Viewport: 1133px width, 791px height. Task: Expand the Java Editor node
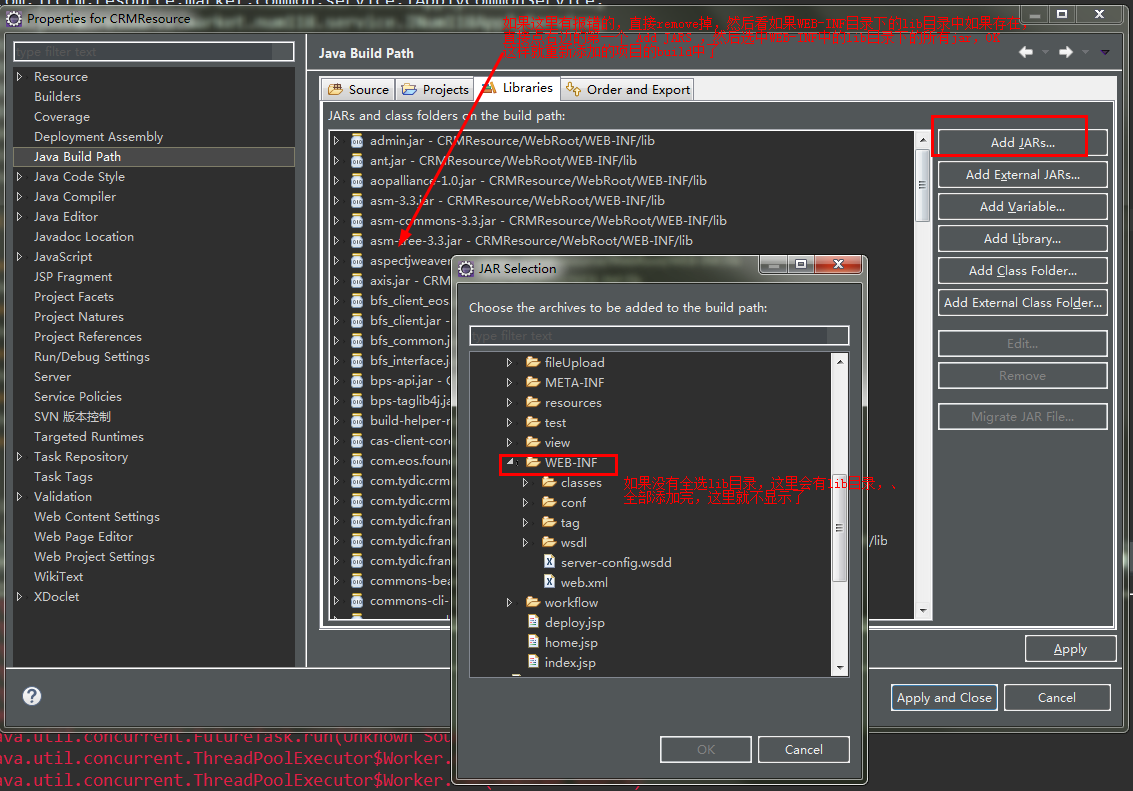pos(20,217)
